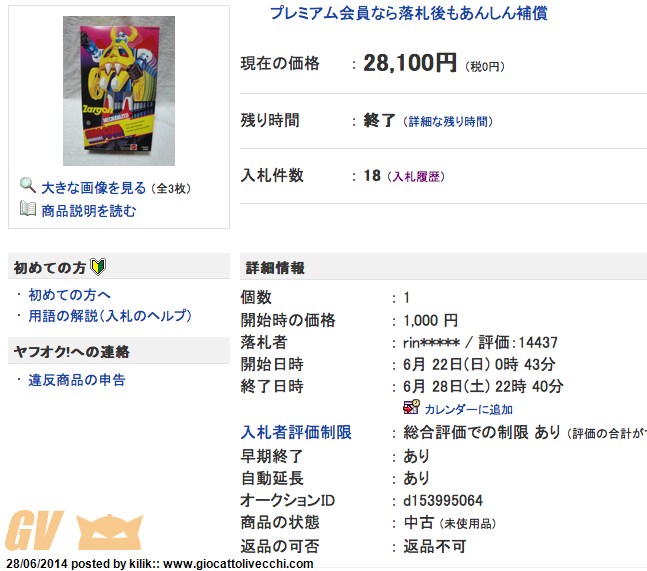The height and width of the screenshot is (571, 647).
Task: Click the green-yellow beginner badge icon
Action: click(98, 267)
